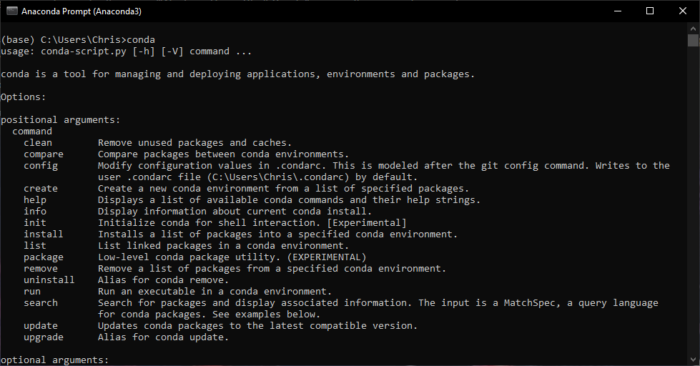This screenshot has height=366, width=700.
Task: Click the 'clean' command entry
Action: (38, 143)
